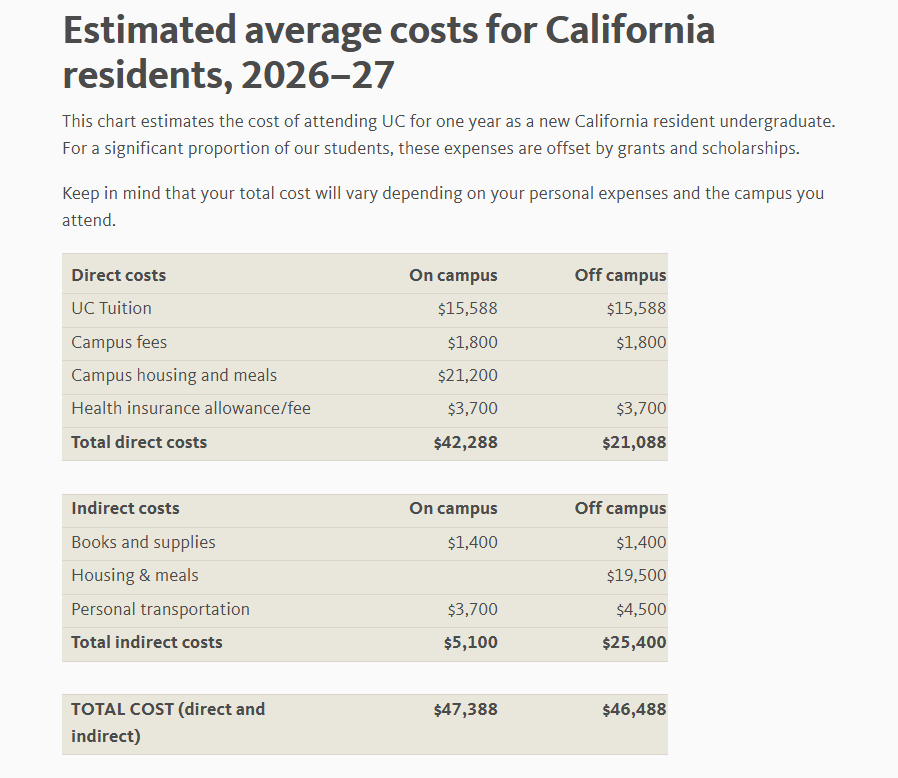Click the "Indirect costs" table header
The width and height of the screenshot is (898, 778).
[x=125, y=508]
